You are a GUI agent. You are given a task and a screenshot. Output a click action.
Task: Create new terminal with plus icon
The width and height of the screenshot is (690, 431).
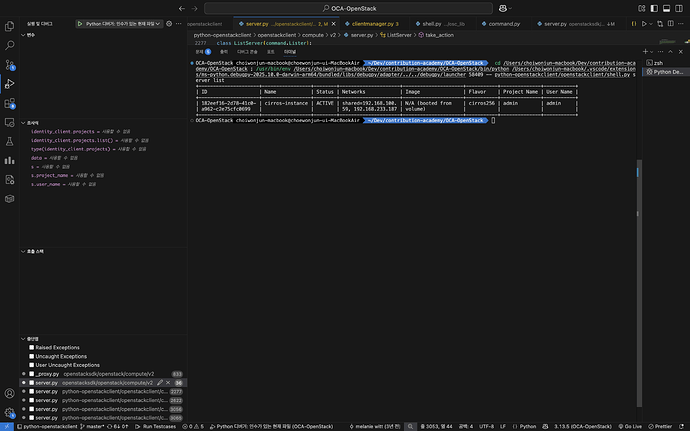pyautogui.click(x=645, y=52)
